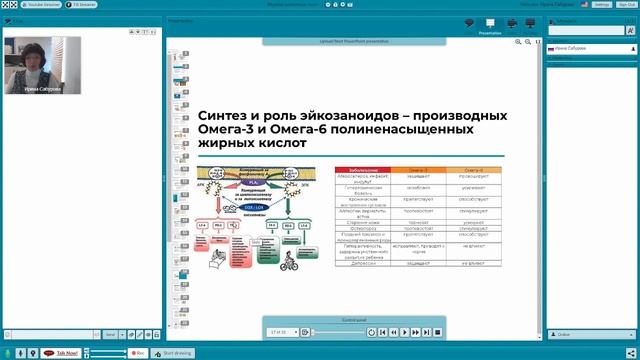Click the play slide button
640x360 pixels.
pos(404,333)
